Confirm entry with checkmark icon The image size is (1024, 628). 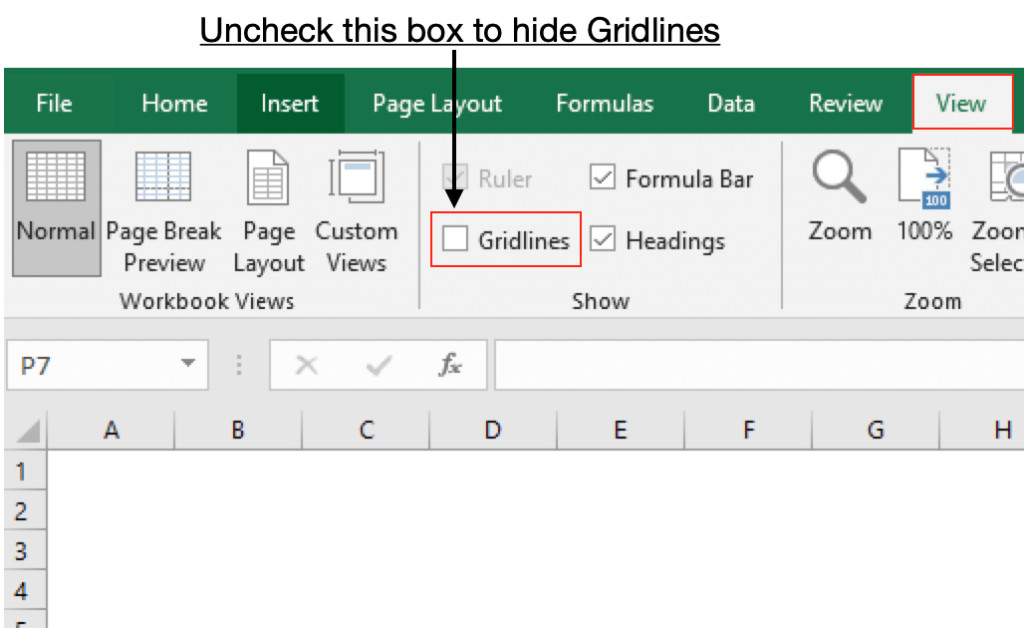tap(379, 365)
